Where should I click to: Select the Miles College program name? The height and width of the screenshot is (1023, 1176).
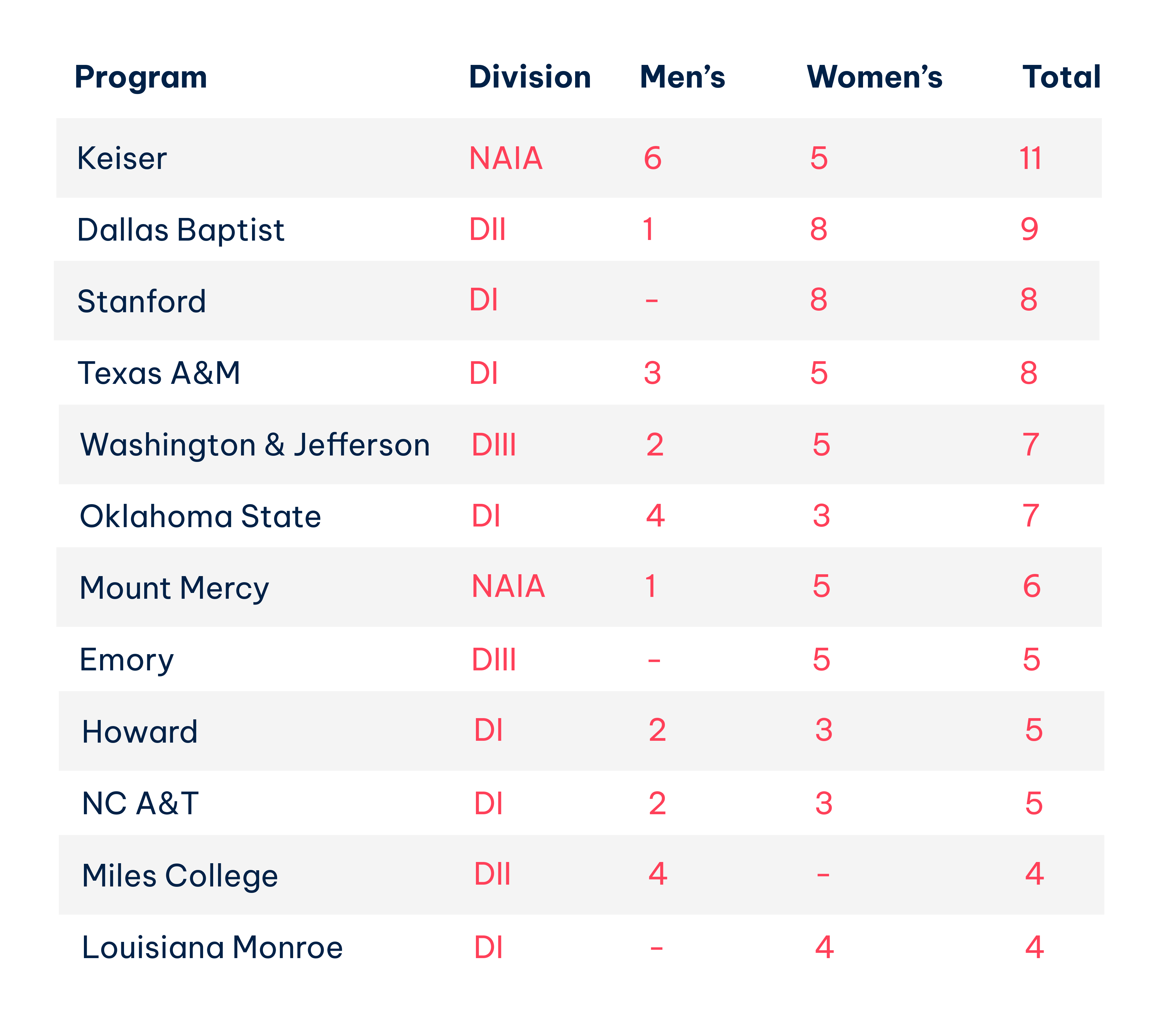(179, 876)
